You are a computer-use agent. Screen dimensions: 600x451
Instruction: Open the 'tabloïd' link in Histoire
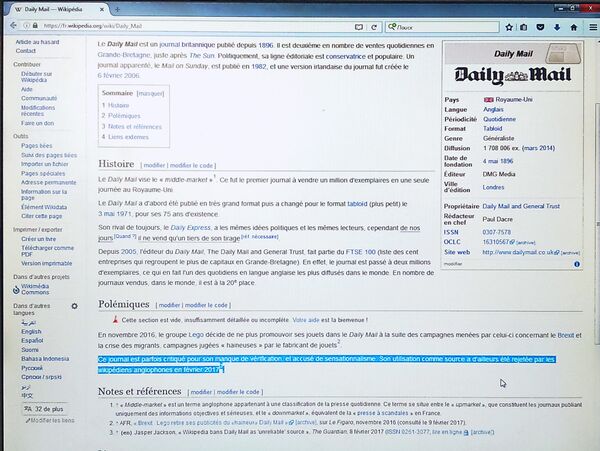coord(357,204)
